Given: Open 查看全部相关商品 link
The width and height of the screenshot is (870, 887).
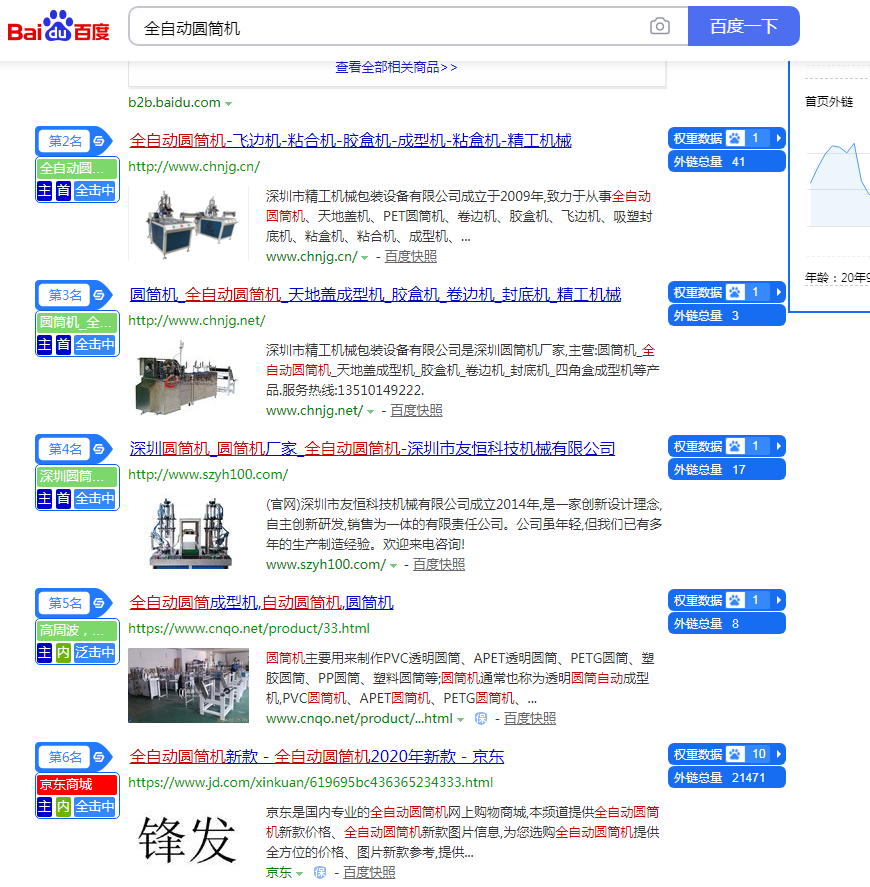Looking at the screenshot, I should pyautogui.click(x=396, y=67).
